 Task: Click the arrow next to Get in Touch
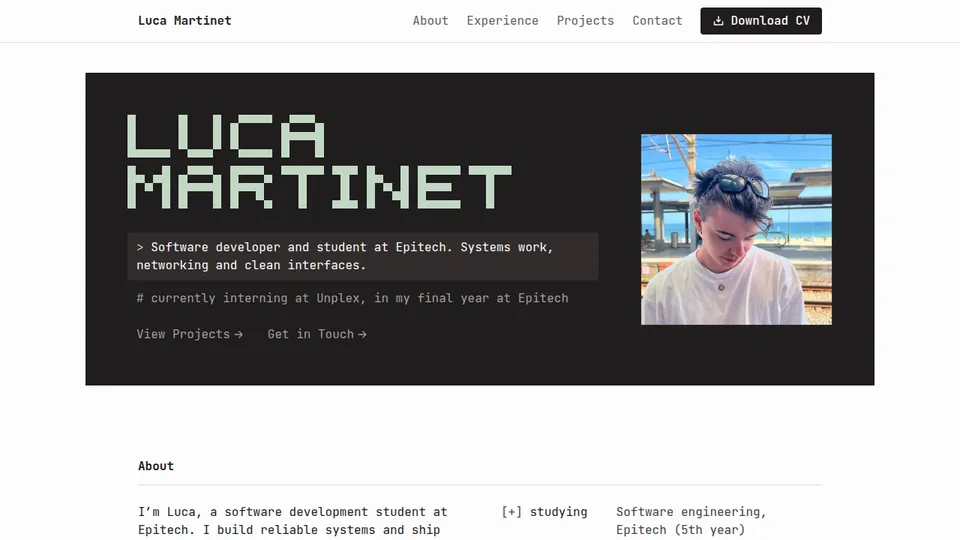point(362,334)
